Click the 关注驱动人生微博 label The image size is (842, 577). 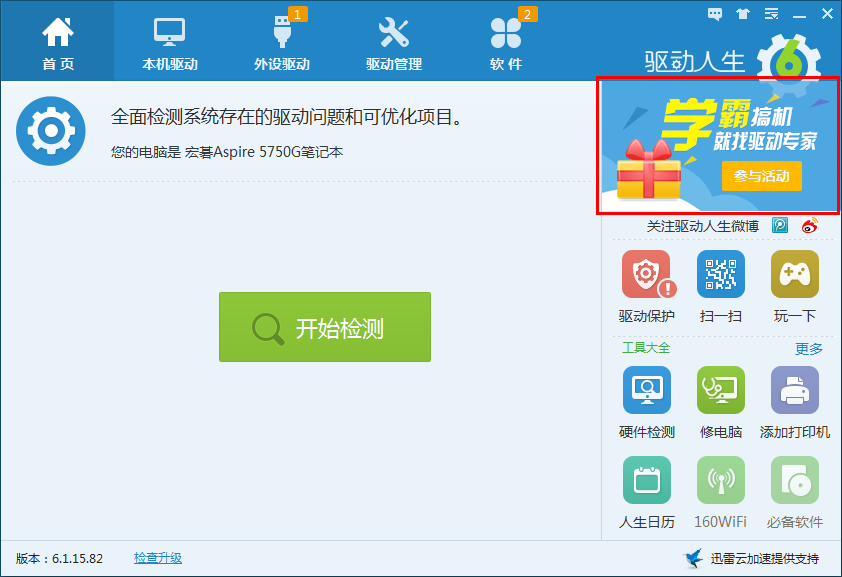point(702,226)
